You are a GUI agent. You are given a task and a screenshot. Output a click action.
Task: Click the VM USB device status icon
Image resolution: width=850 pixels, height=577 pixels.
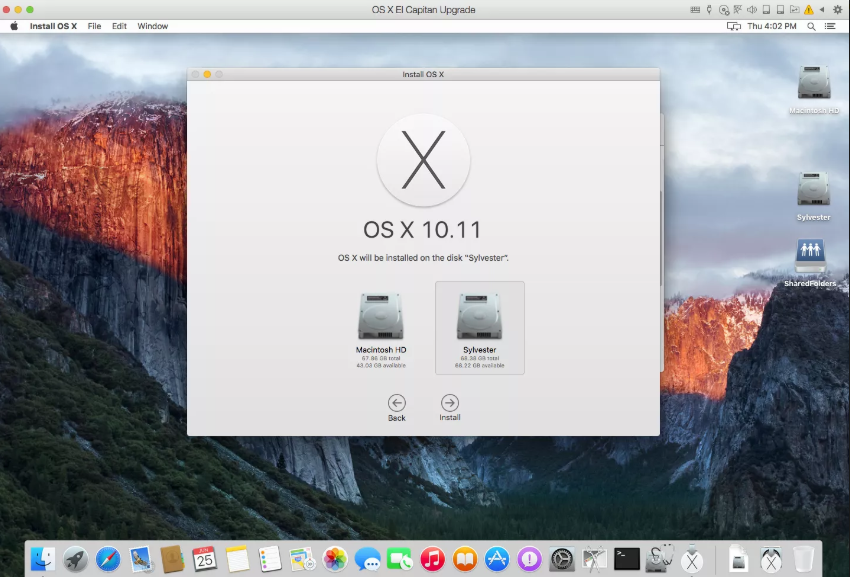pos(709,10)
